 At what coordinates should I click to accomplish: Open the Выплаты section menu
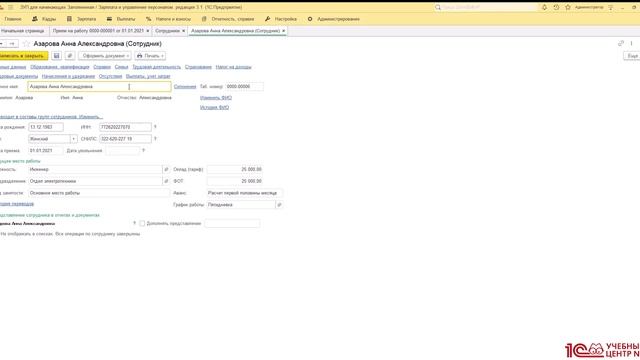(x=121, y=19)
